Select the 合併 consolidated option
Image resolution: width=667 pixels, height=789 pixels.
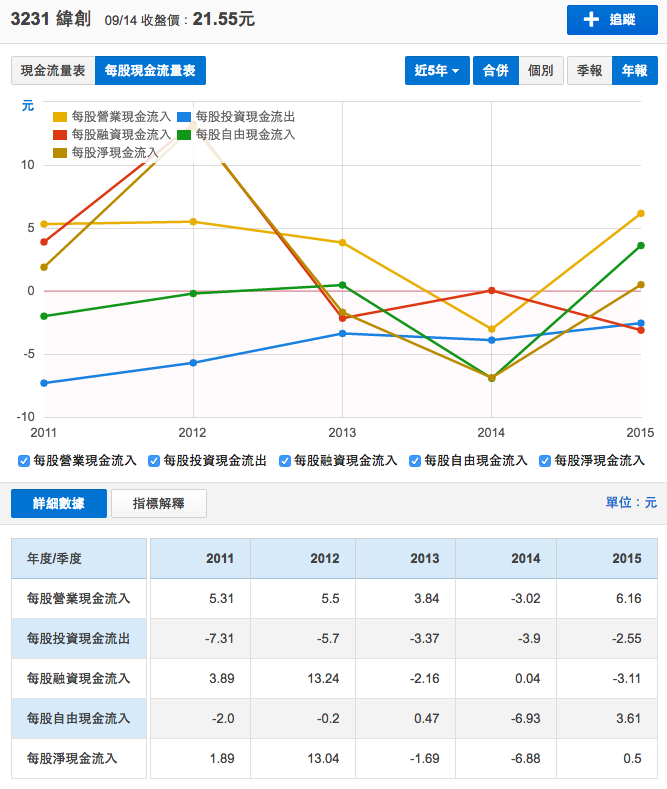[495, 70]
